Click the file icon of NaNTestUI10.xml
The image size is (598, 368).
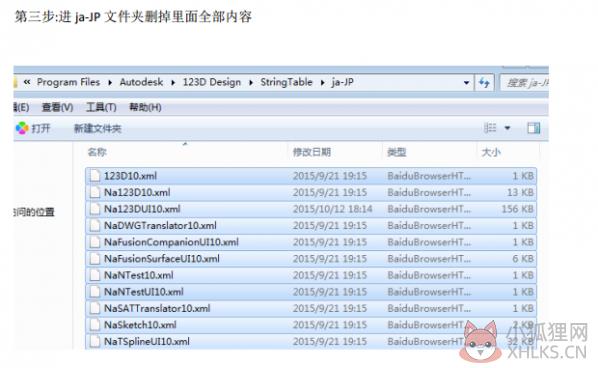point(95,292)
